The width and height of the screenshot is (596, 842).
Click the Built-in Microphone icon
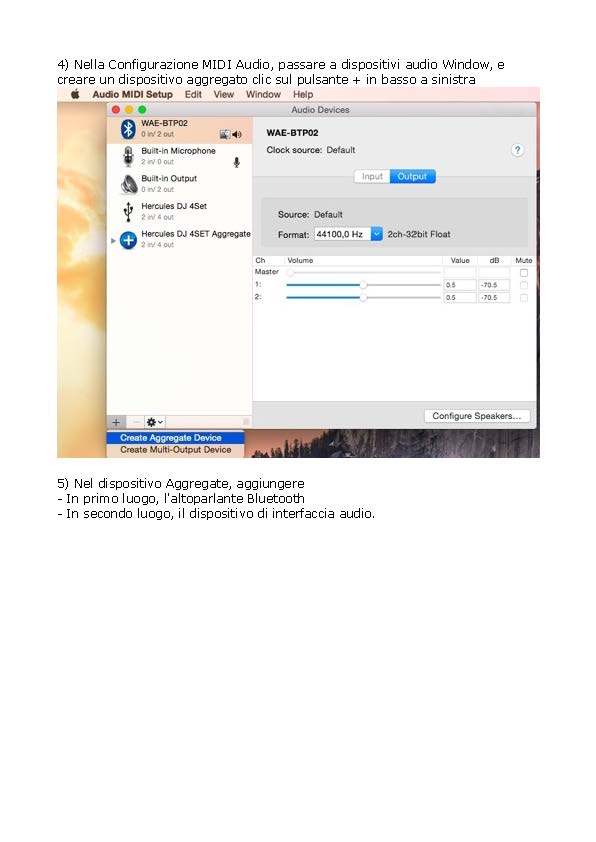pyautogui.click(x=128, y=156)
